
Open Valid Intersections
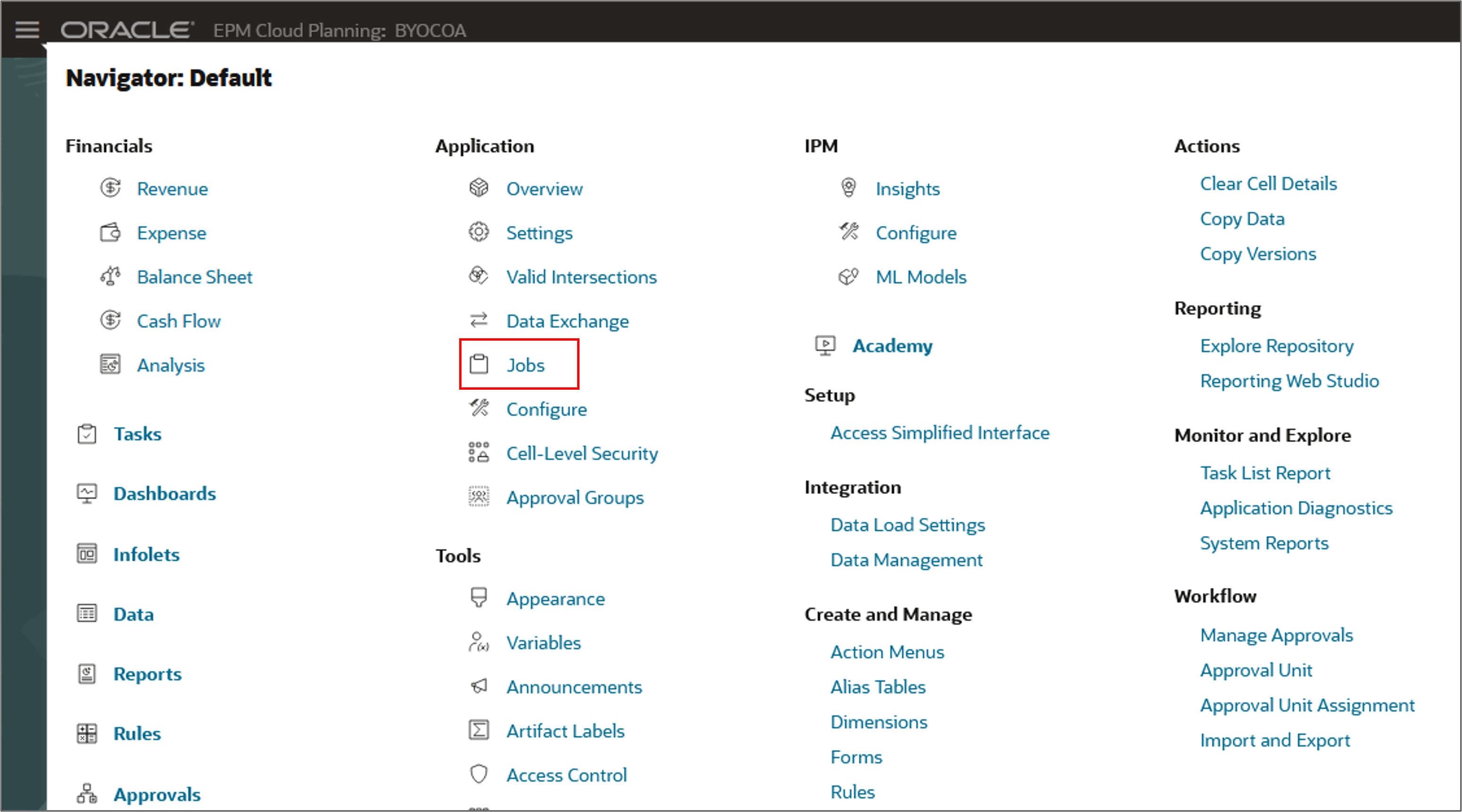point(581,277)
